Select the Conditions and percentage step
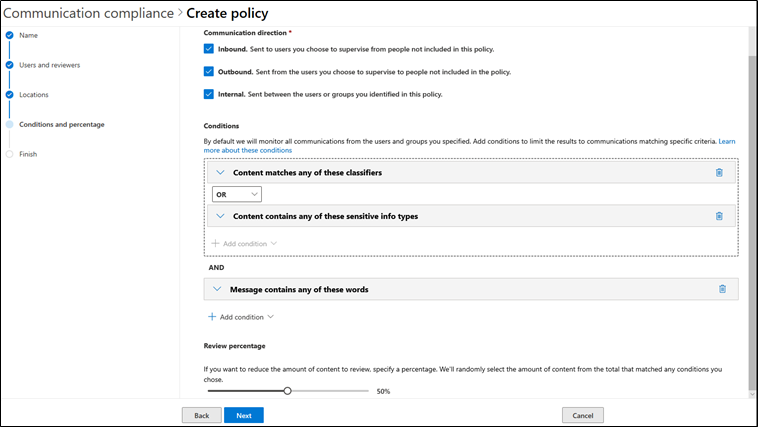The image size is (758, 427). [62, 124]
